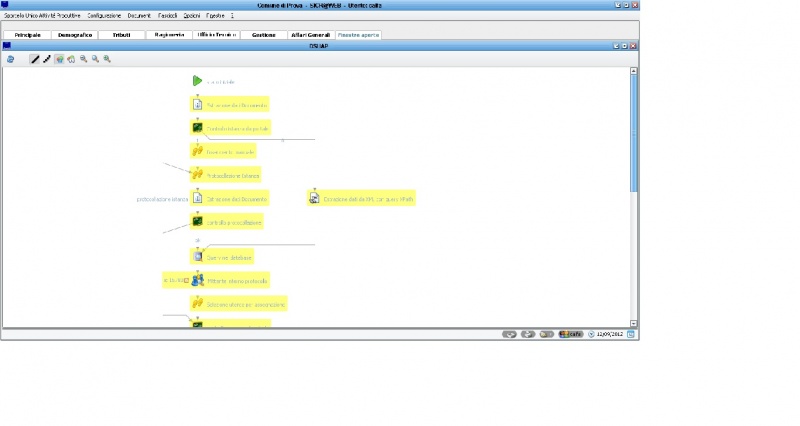
Task: Select the solid line drawing tool
Action: 35,59
